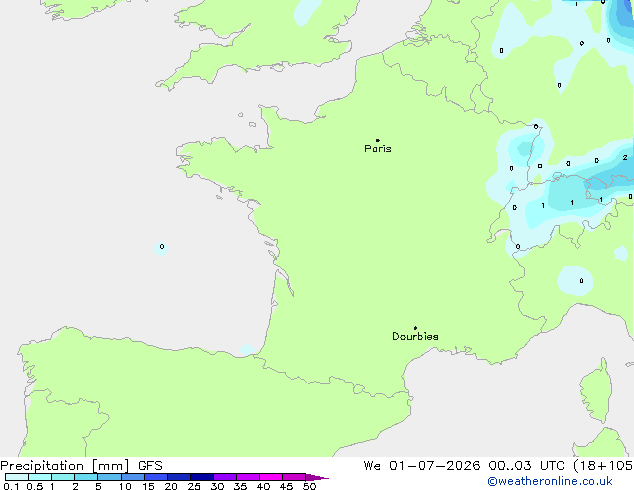The width and height of the screenshot is (634, 490).
Task: Click the legend label '25'
Action: [x=194, y=486]
